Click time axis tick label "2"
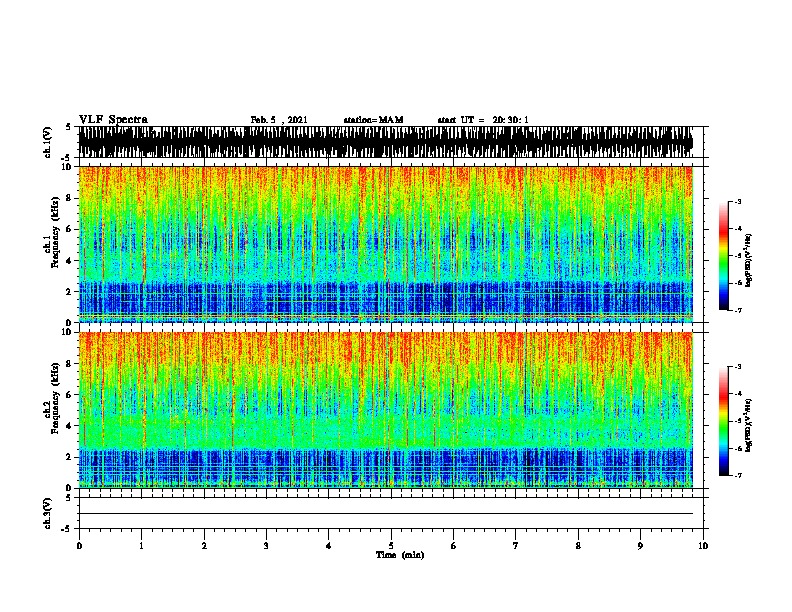The image size is (792, 612). click(x=204, y=546)
